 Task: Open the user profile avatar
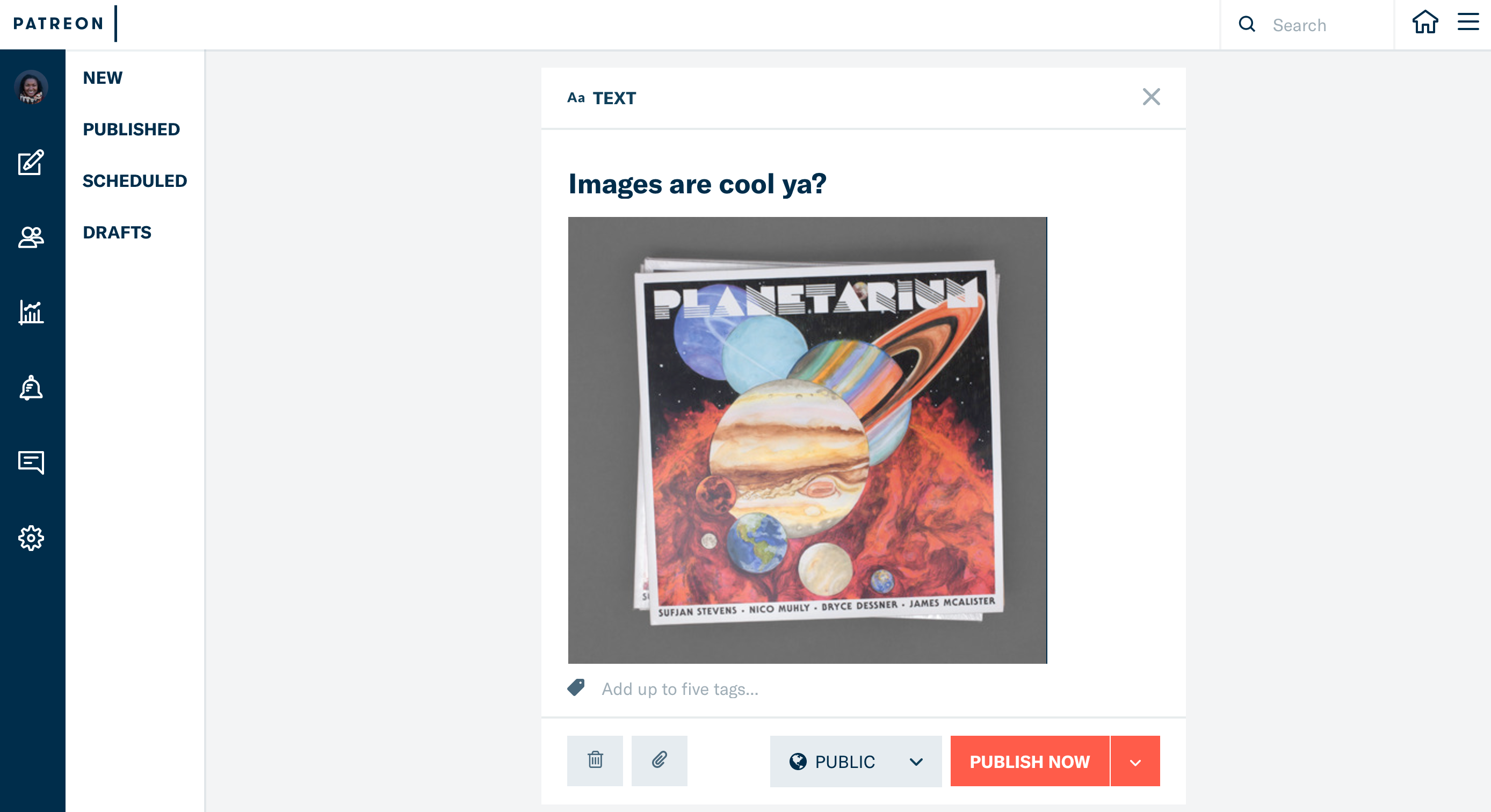coord(31,88)
